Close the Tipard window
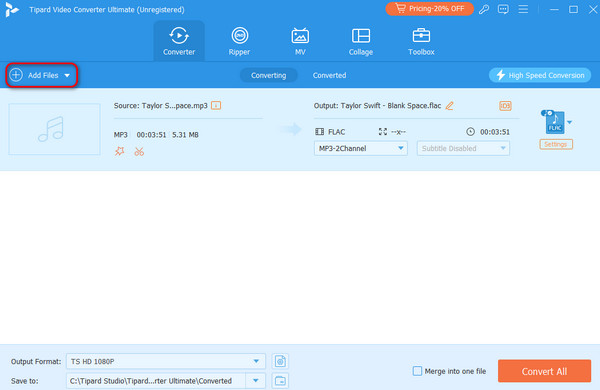Viewport: 600px width, 390px height. click(593, 10)
